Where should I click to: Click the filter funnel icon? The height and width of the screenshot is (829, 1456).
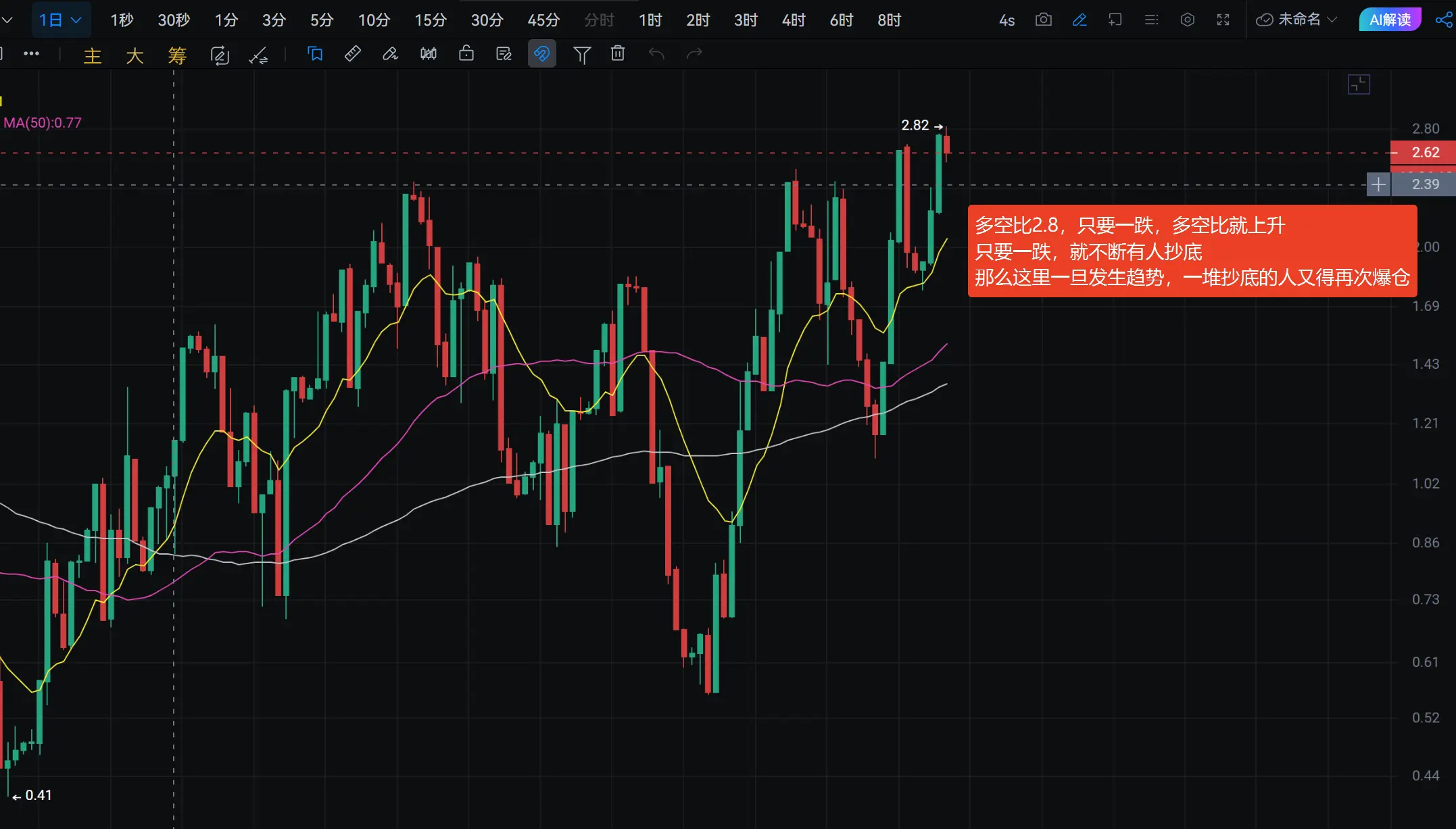[581, 54]
